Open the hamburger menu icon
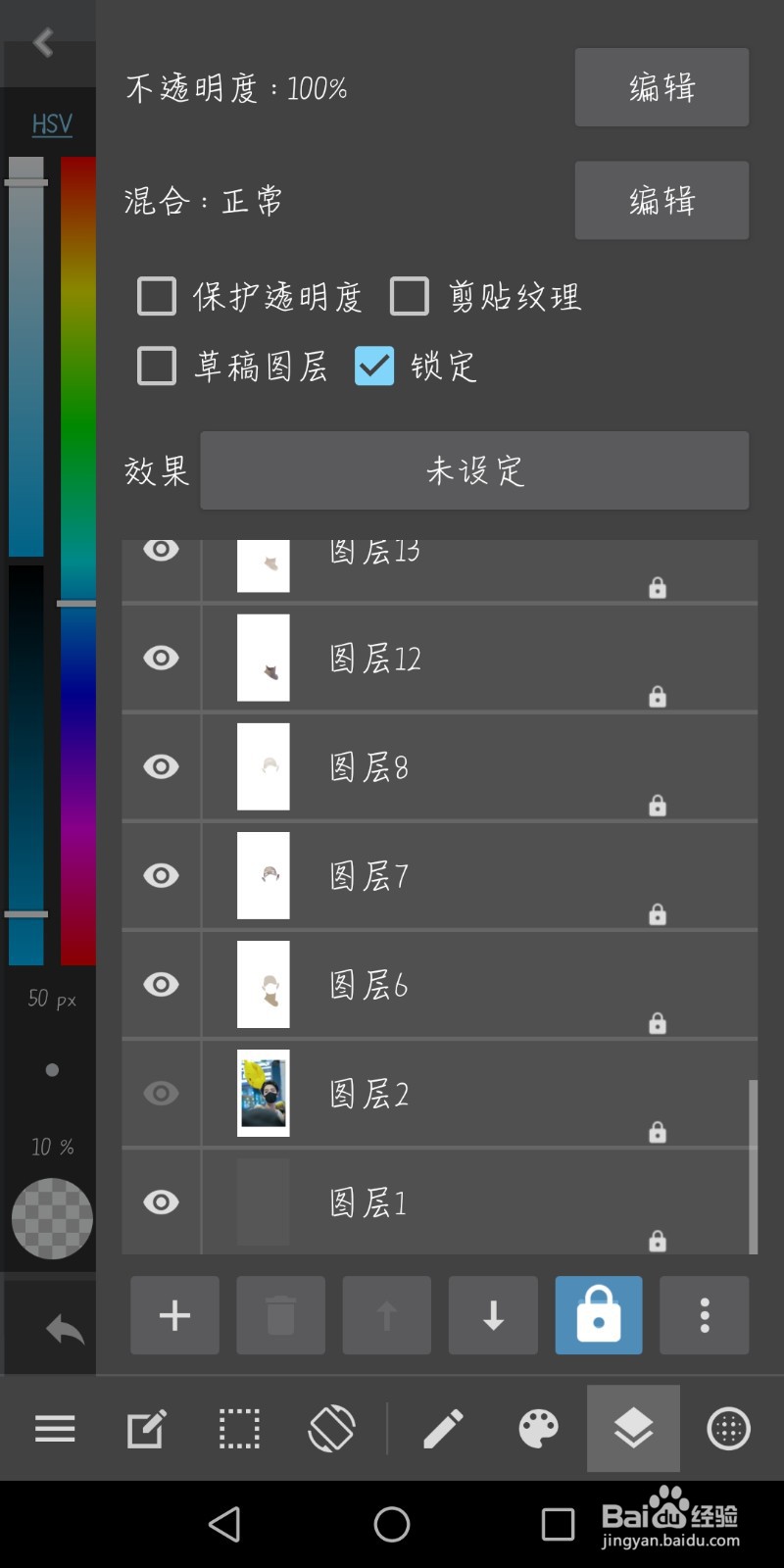The image size is (784, 1568). 54,1429
